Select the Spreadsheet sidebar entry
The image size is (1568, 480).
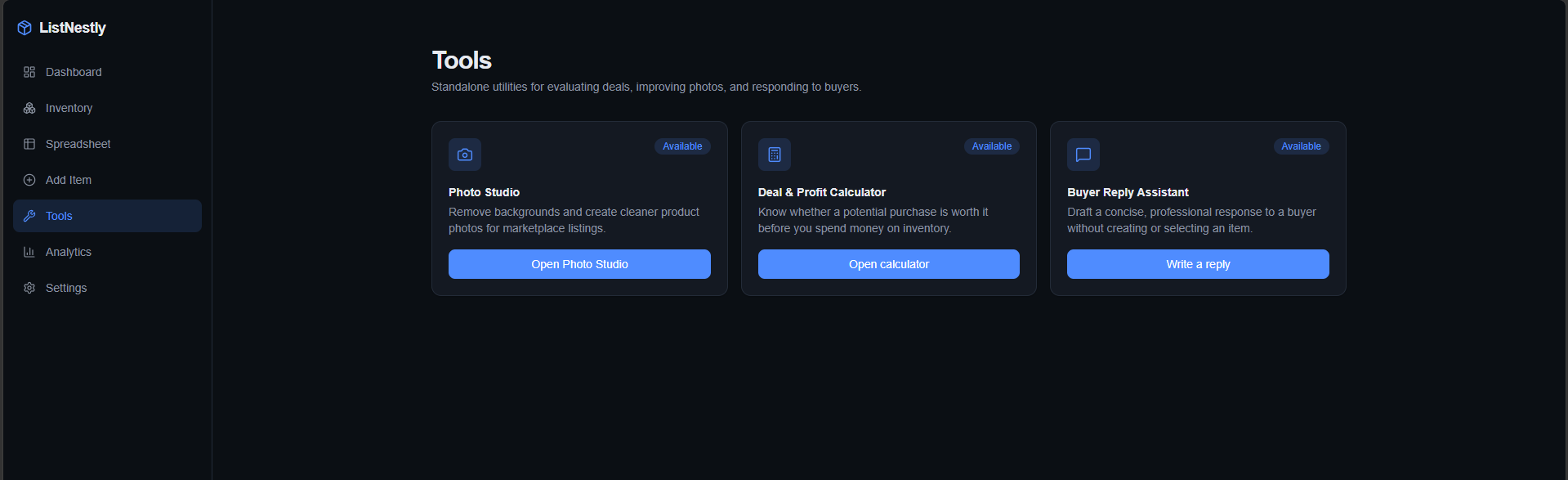107,144
